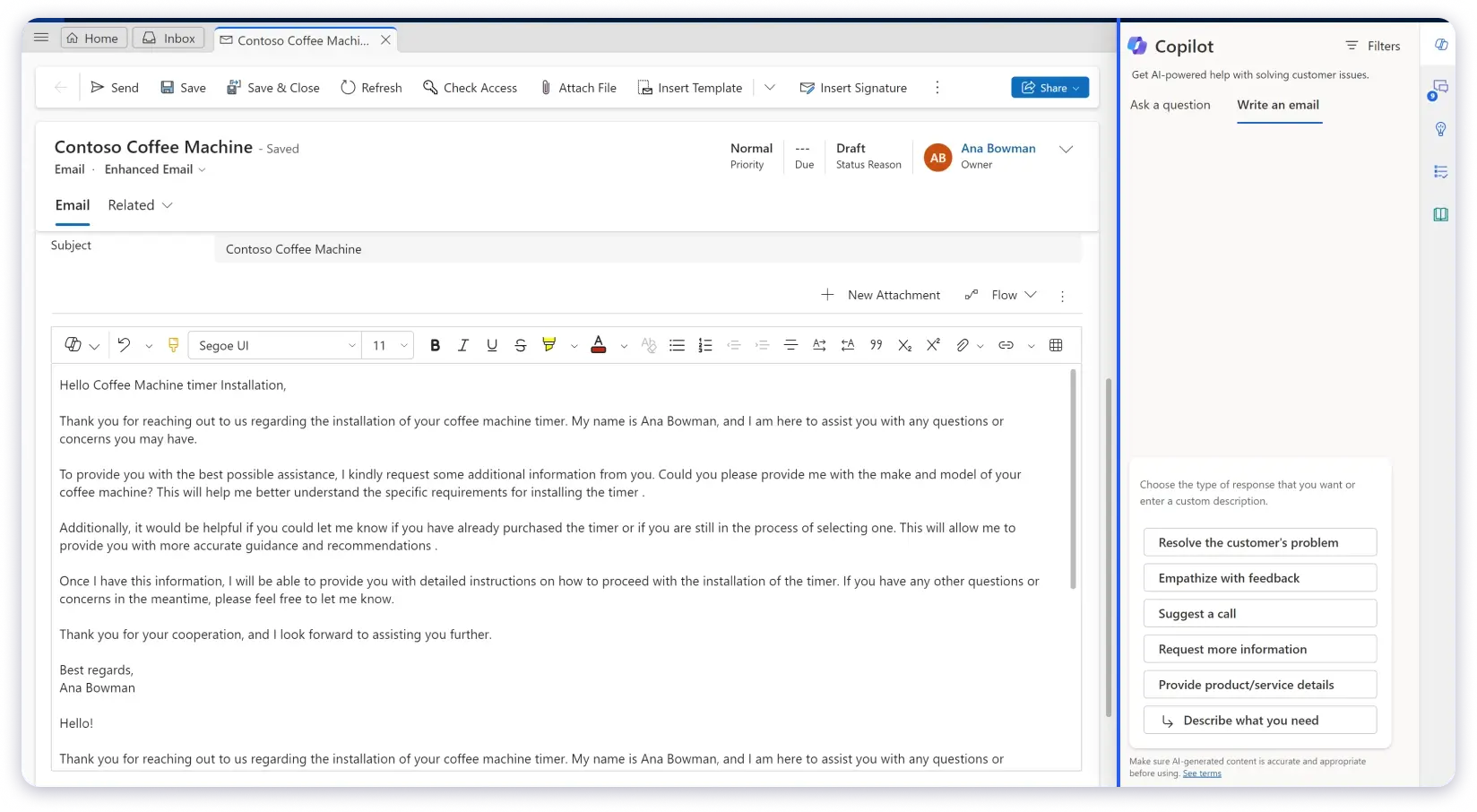This screenshot has height=812, width=1477.
Task: Click Insert Signature button
Action: (x=853, y=88)
